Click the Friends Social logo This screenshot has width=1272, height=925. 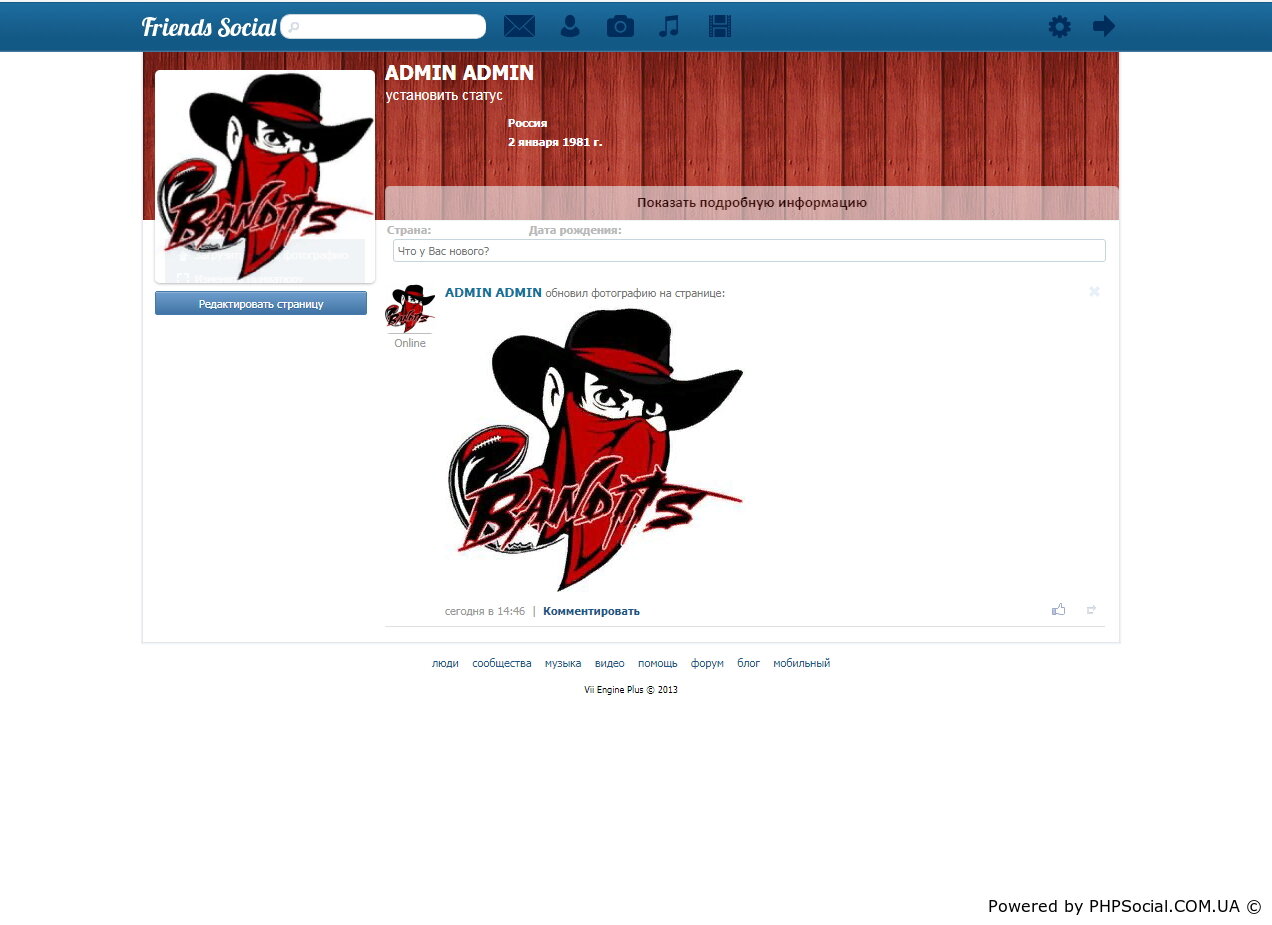pos(208,27)
